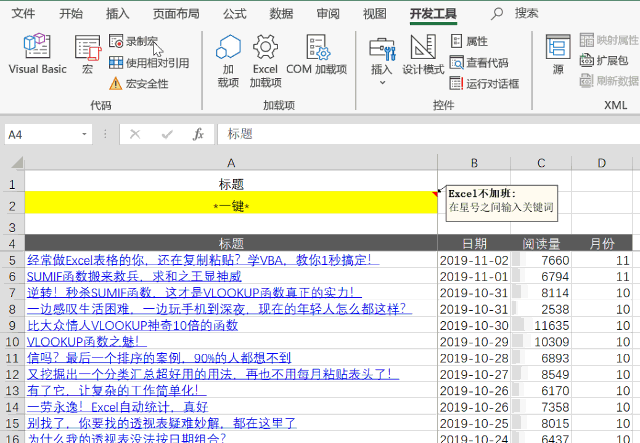
Task: Select the 阅读量 header cell
Action: (541, 243)
